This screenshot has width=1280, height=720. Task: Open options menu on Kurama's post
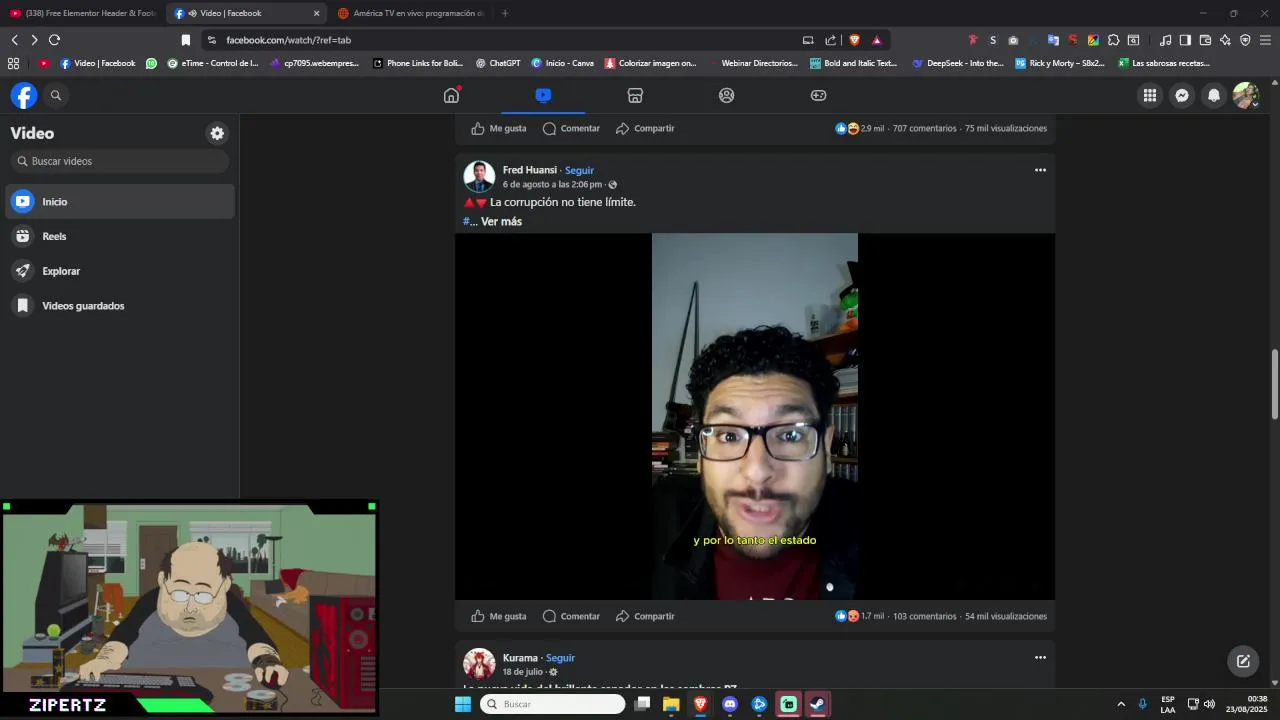click(x=1040, y=658)
